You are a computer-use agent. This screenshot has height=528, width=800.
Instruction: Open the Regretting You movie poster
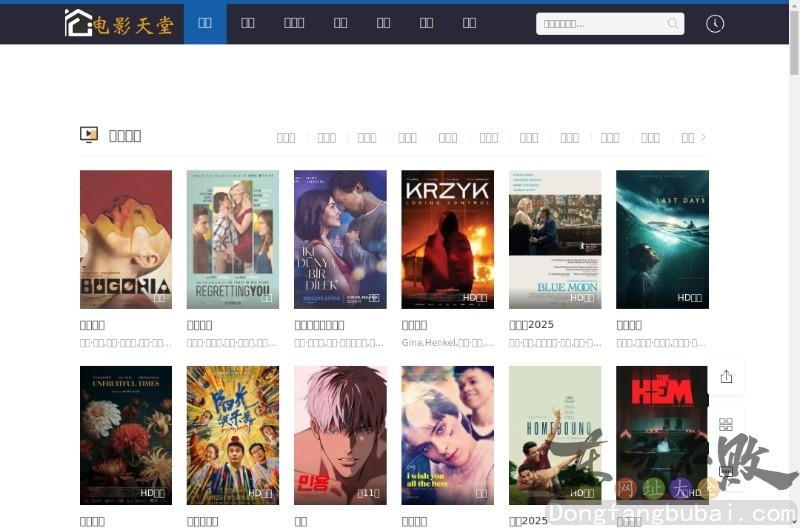pos(233,239)
